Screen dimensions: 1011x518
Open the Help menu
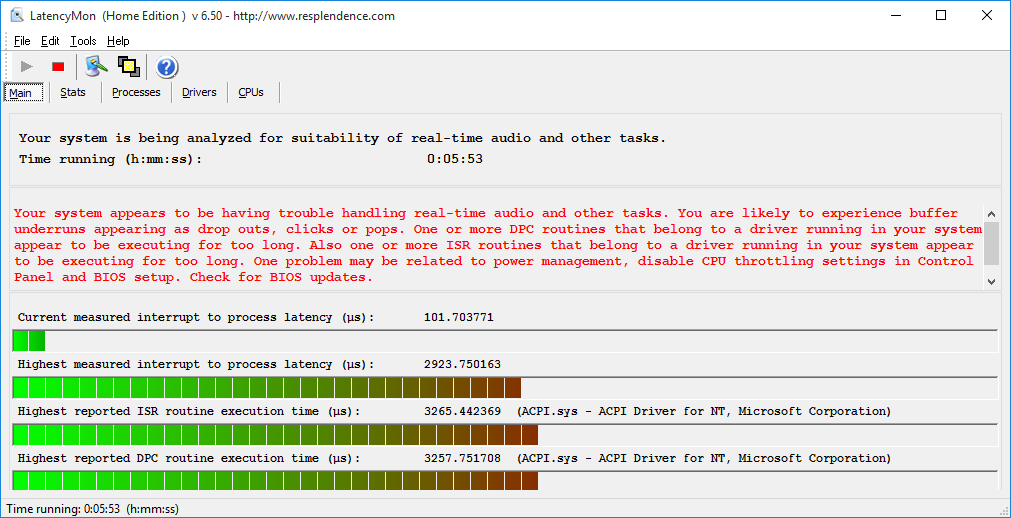(118, 41)
